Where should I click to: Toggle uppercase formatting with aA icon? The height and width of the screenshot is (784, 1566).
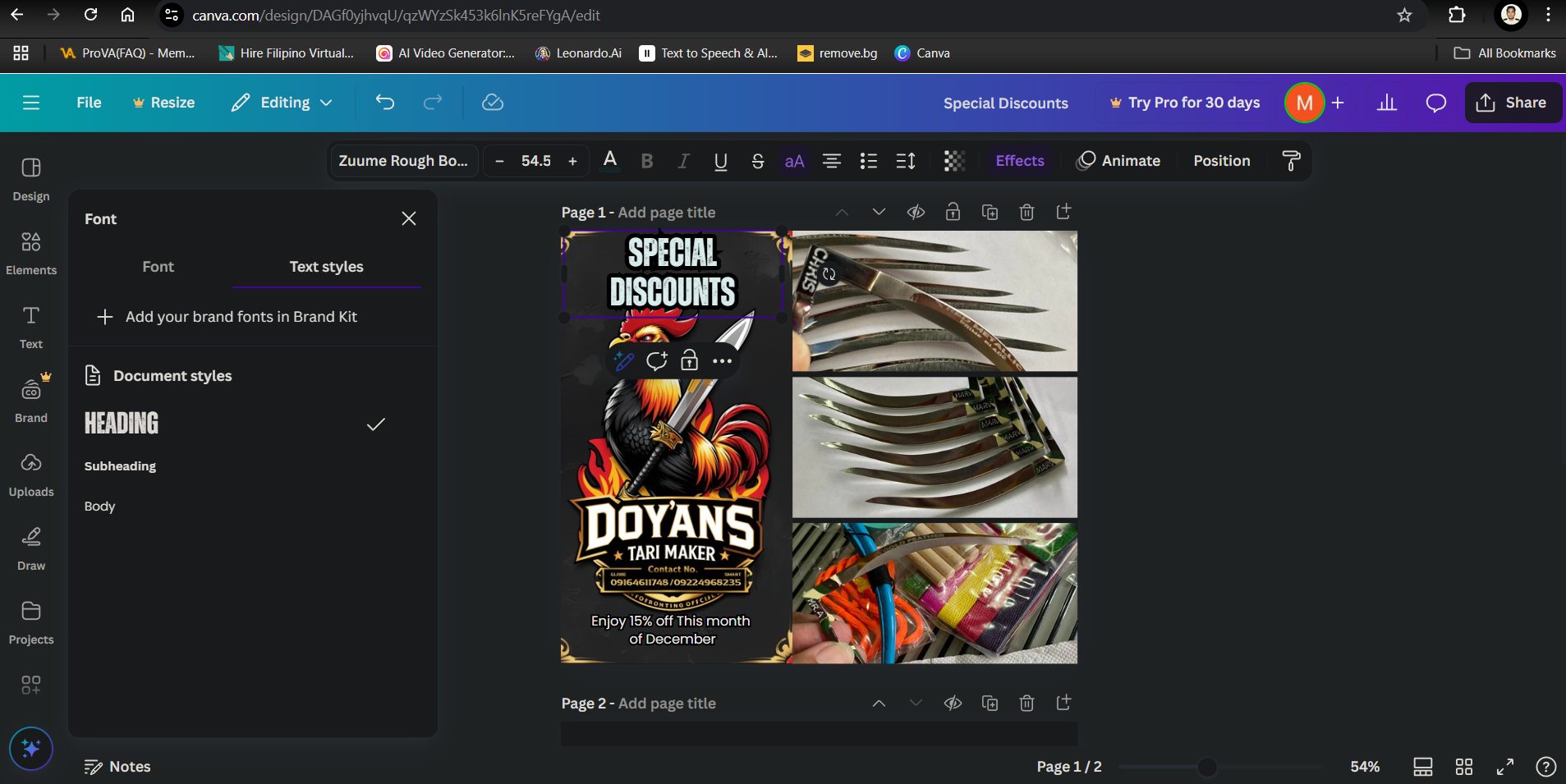pos(793,161)
